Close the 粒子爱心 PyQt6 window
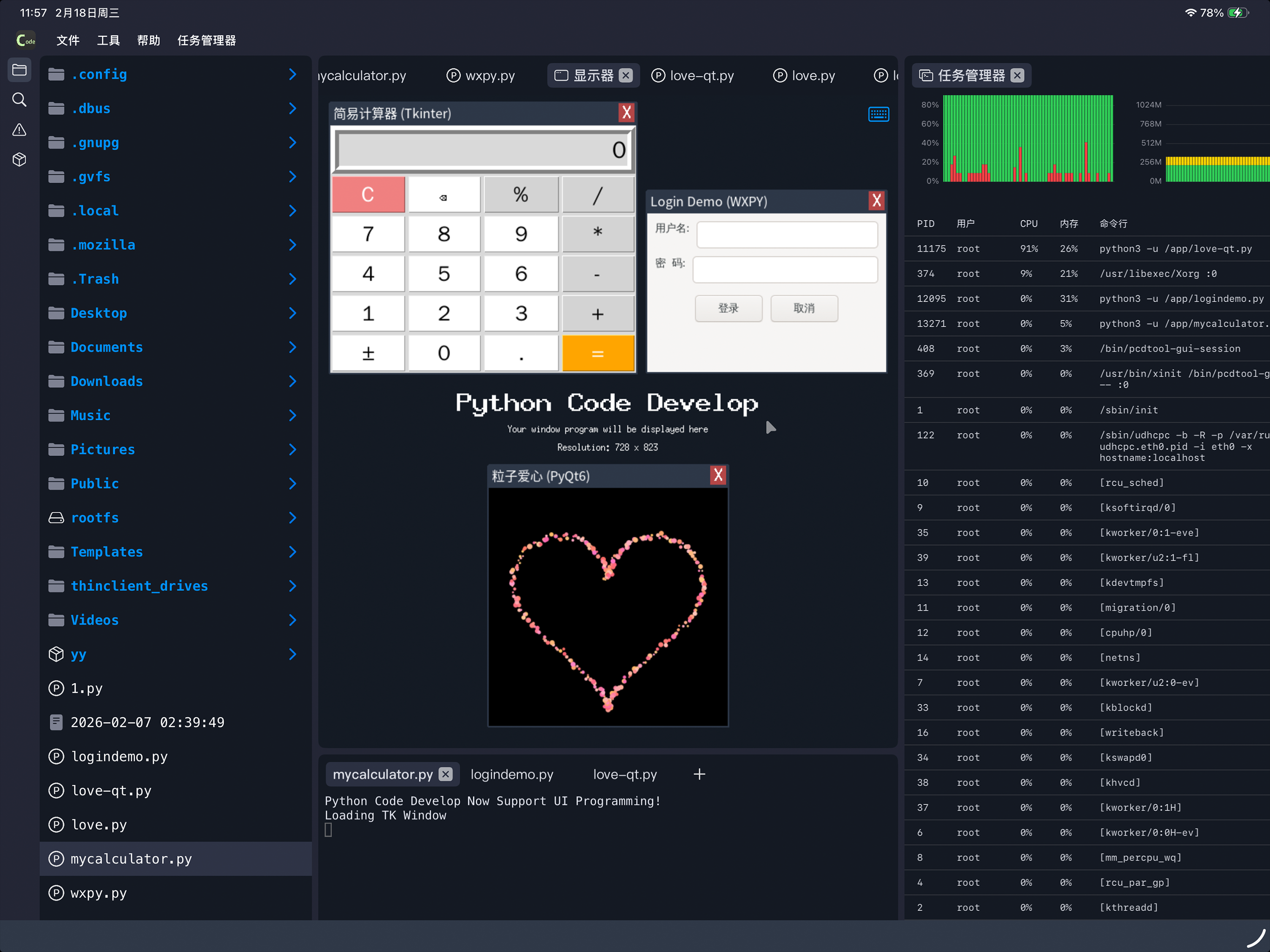The image size is (1270, 952). coord(718,475)
